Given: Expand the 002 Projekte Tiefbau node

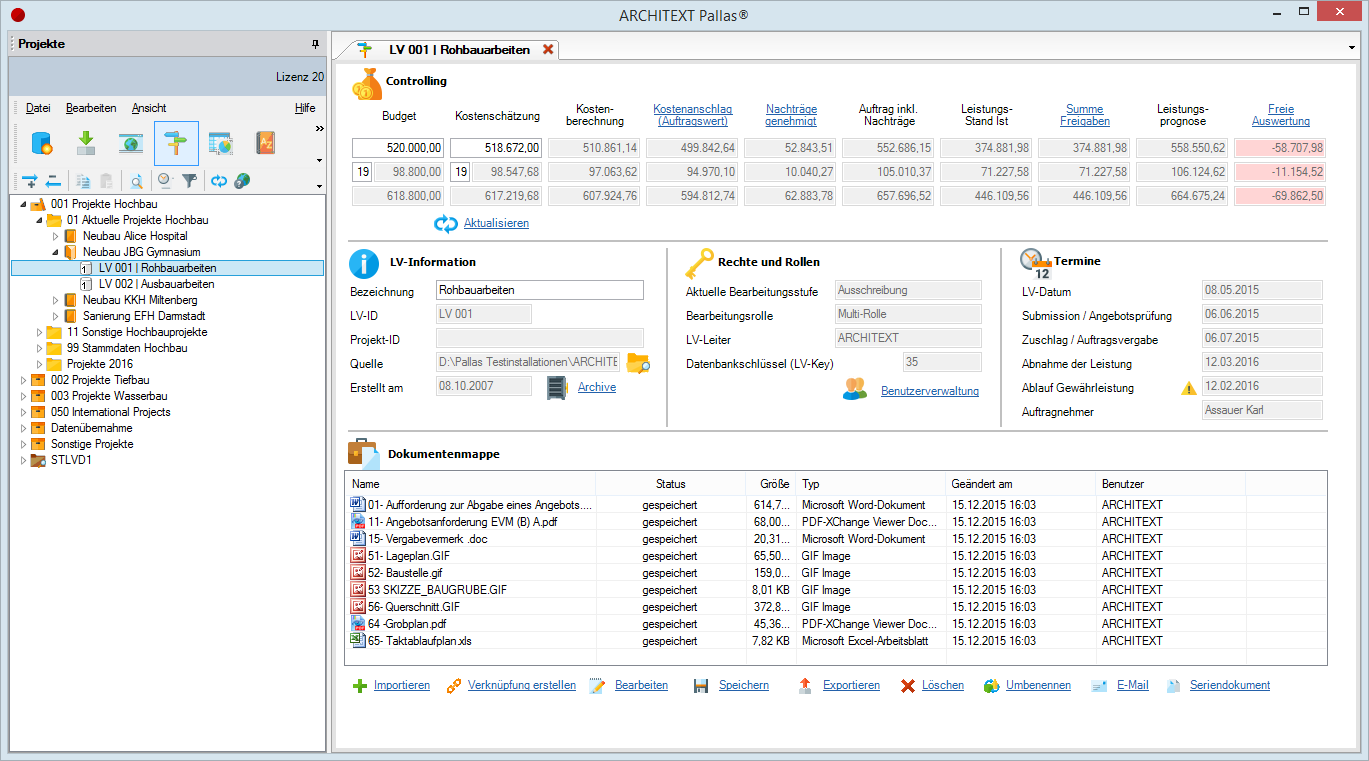Looking at the screenshot, I should (24, 380).
